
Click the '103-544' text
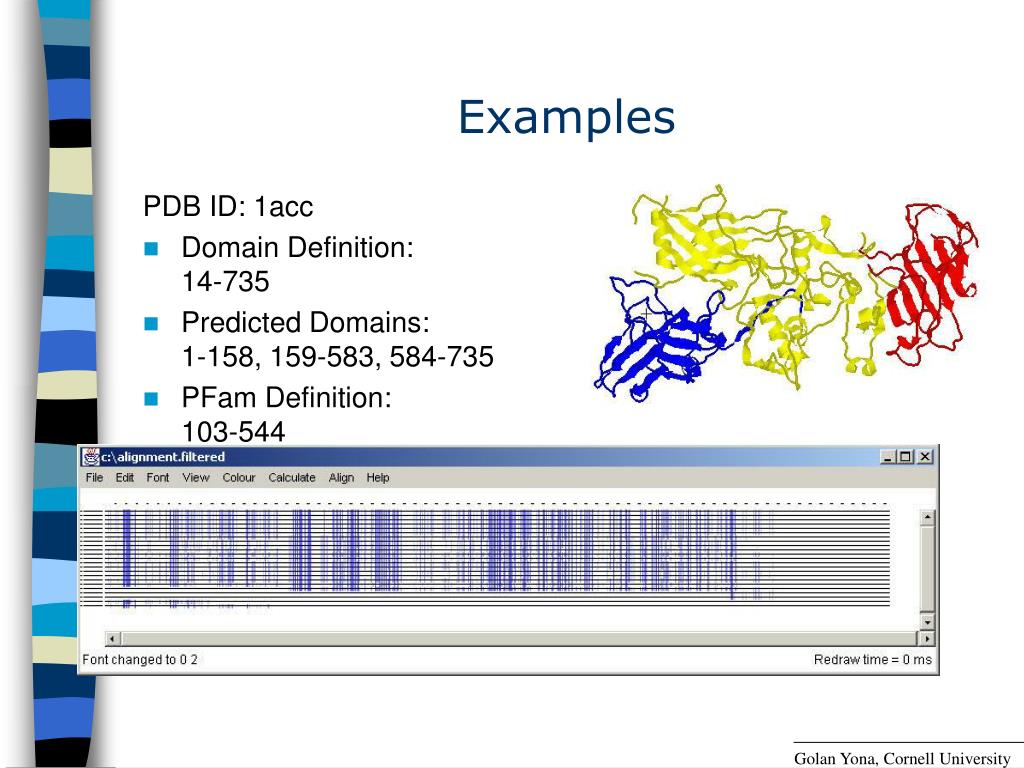(233, 432)
